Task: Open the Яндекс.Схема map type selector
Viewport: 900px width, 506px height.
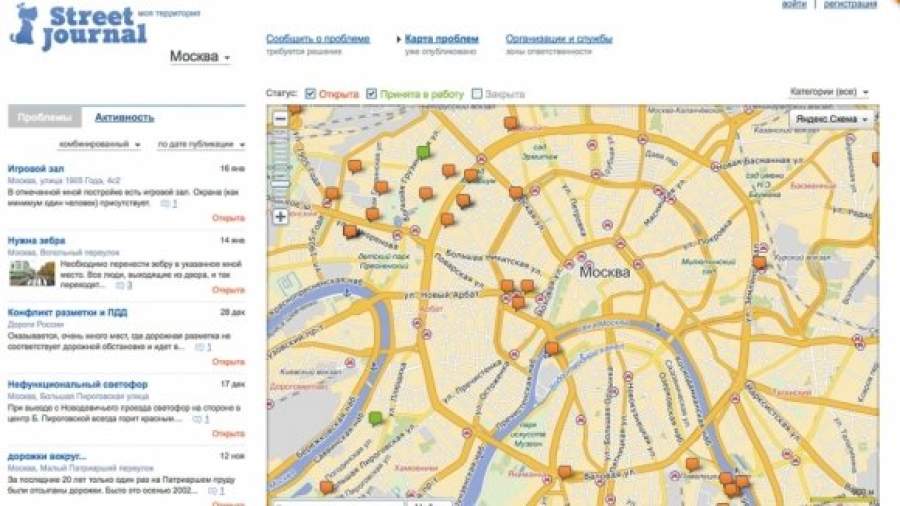Action: [832, 119]
